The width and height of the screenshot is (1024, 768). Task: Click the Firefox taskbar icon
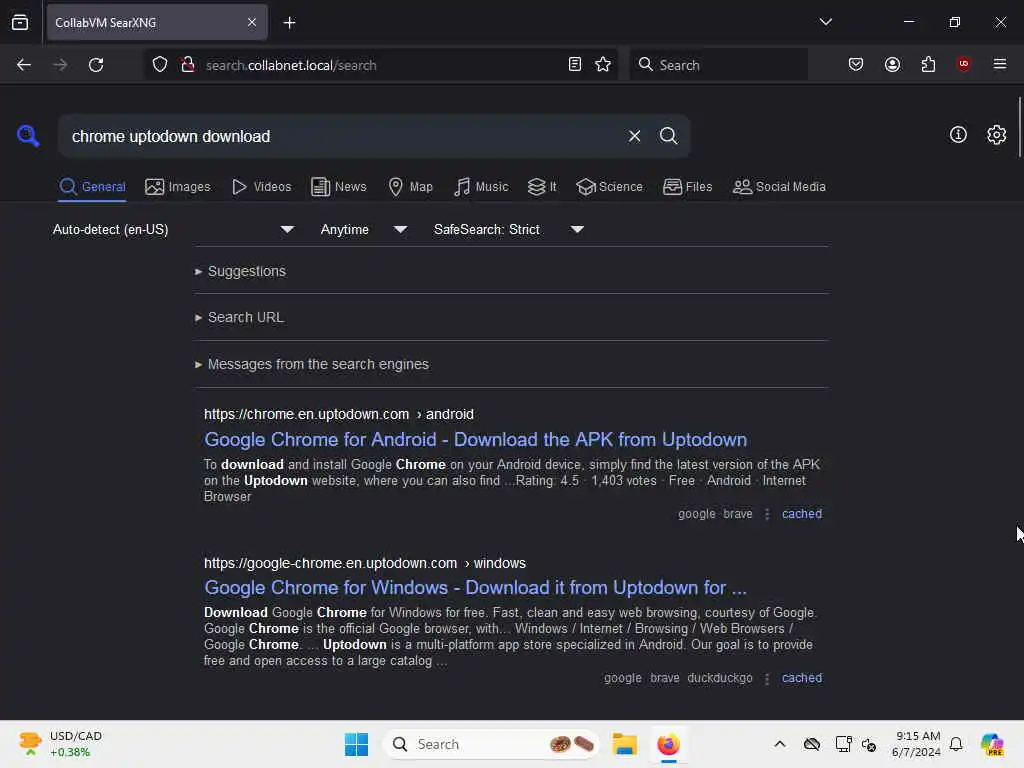click(668, 744)
